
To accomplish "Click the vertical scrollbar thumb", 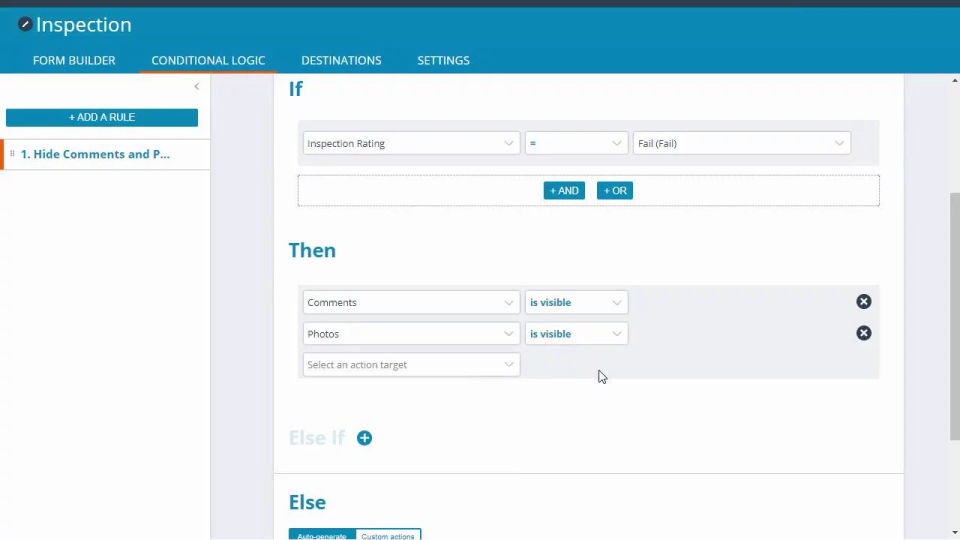I will 954,316.
